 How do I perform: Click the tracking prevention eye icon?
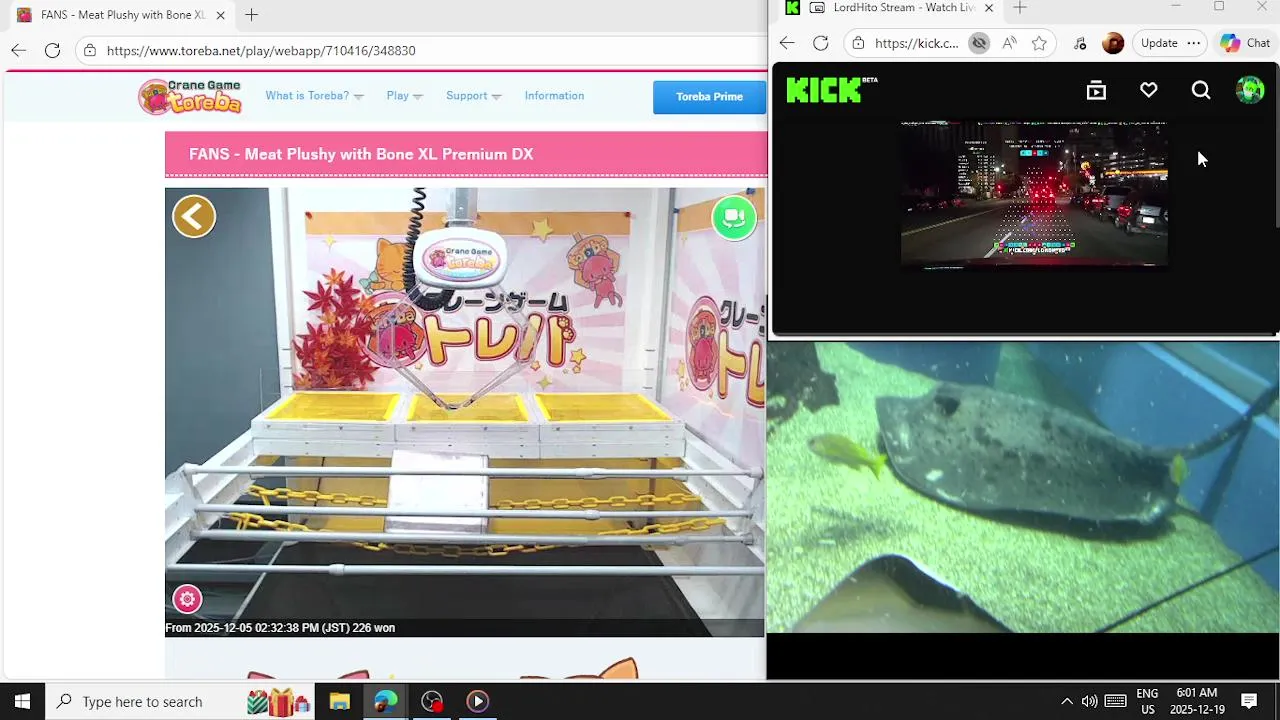click(x=979, y=43)
